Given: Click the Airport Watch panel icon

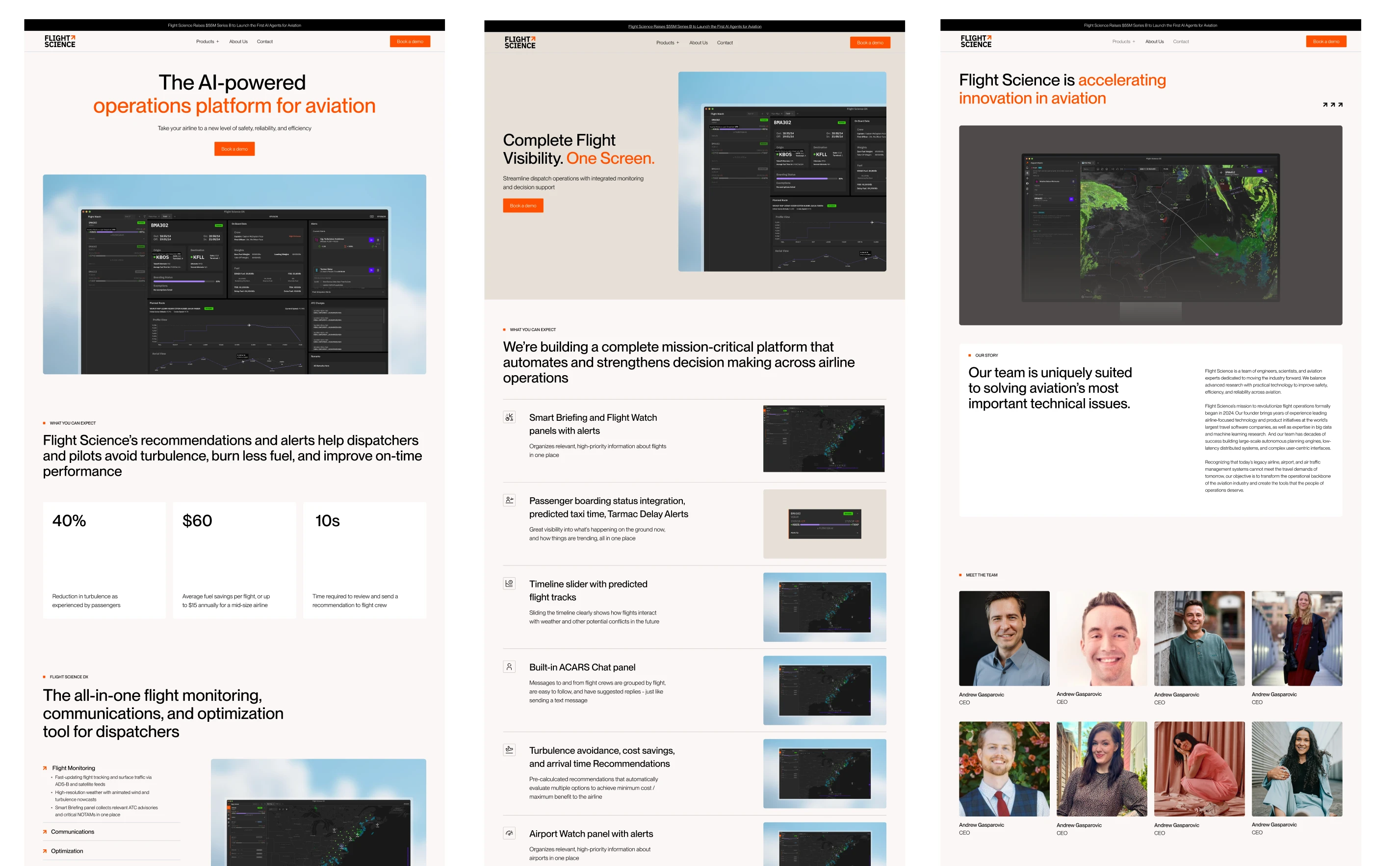Looking at the screenshot, I should pos(509,833).
